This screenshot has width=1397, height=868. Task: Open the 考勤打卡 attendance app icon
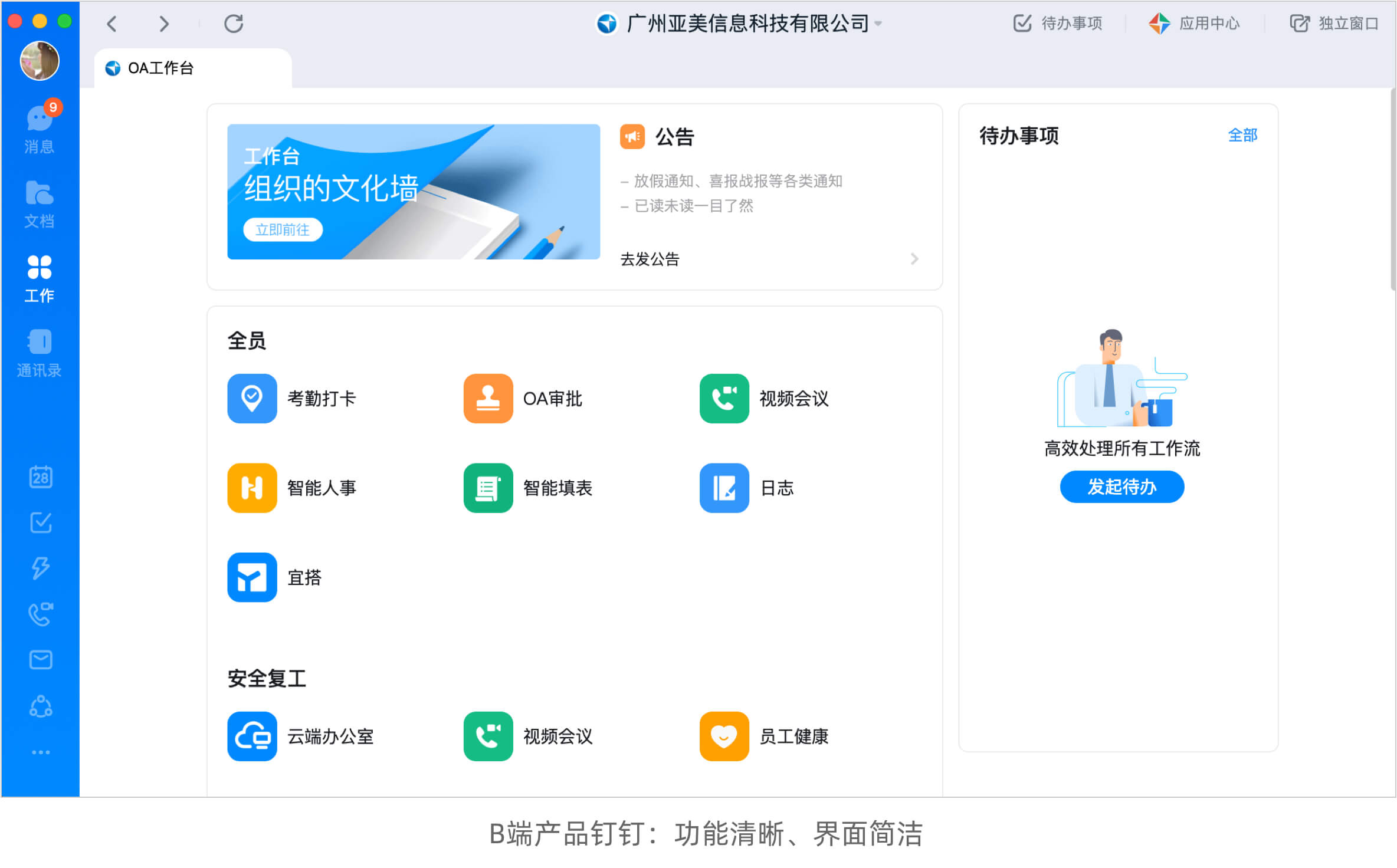click(252, 399)
